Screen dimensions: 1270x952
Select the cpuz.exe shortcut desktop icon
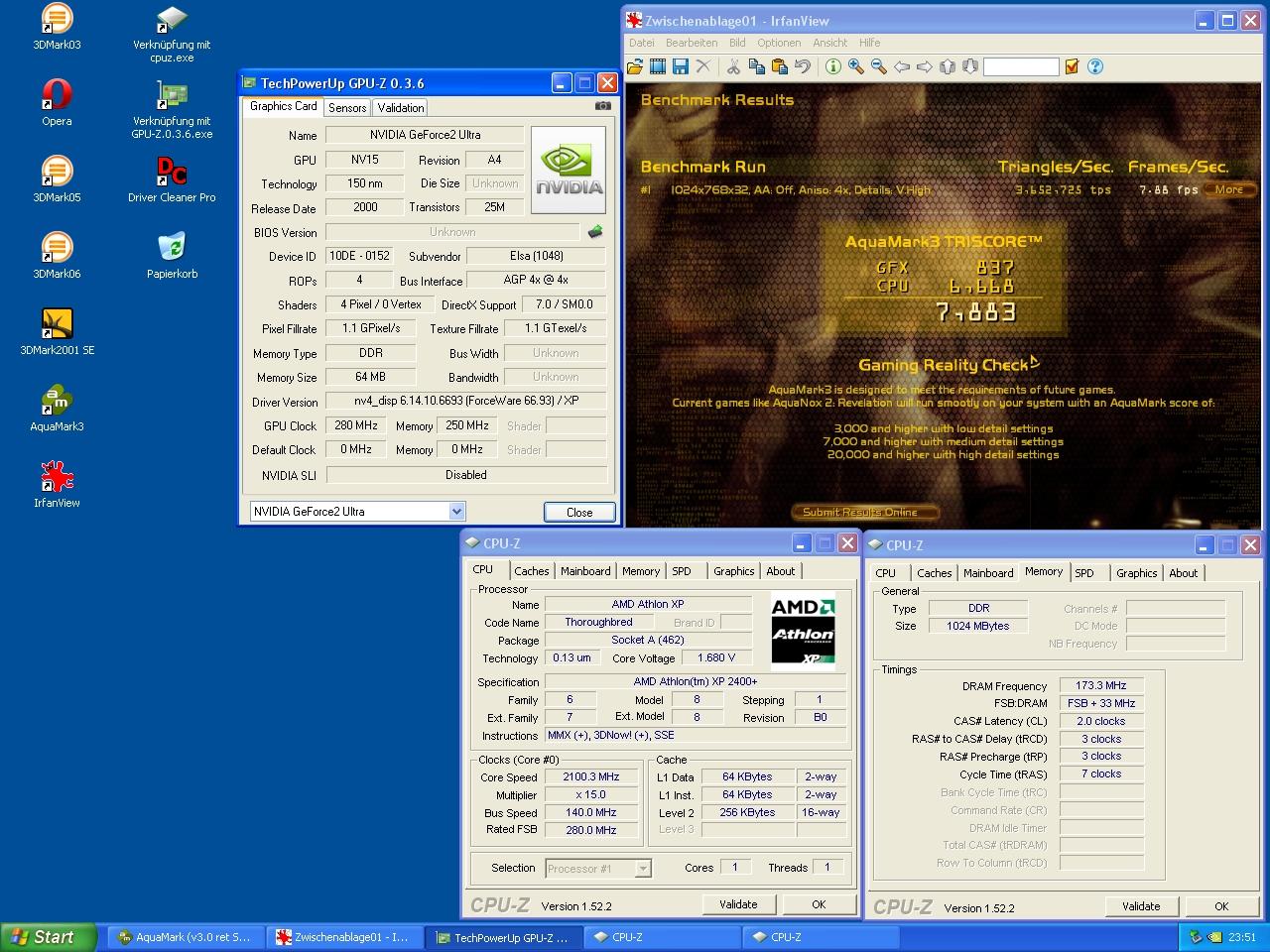point(172,34)
